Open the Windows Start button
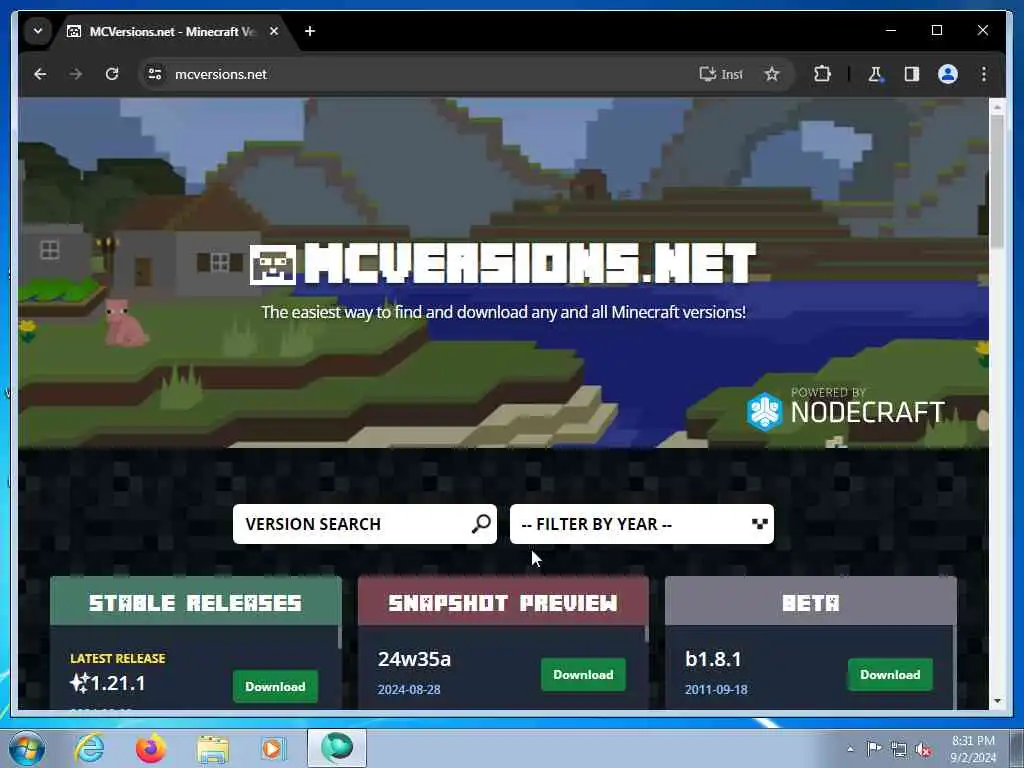 (x=27, y=748)
